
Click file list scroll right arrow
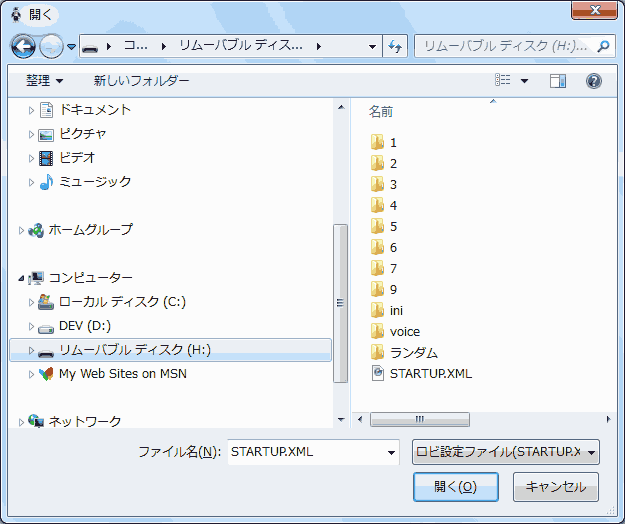click(608, 419)
